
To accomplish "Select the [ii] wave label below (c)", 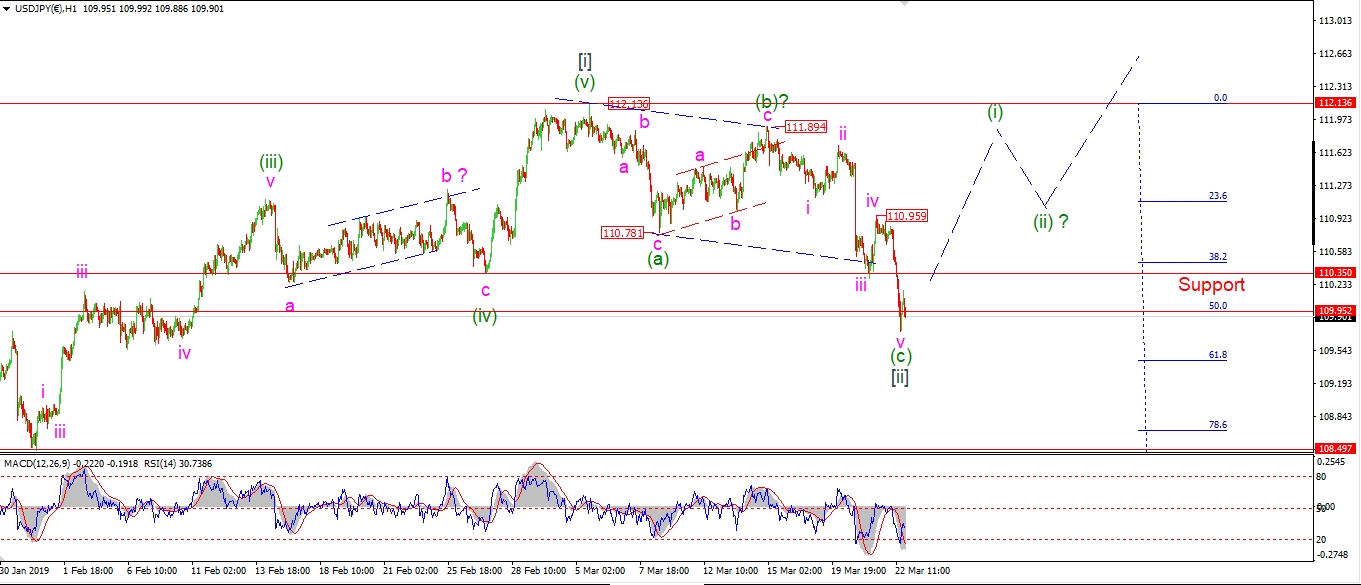I will coord(900,376).
